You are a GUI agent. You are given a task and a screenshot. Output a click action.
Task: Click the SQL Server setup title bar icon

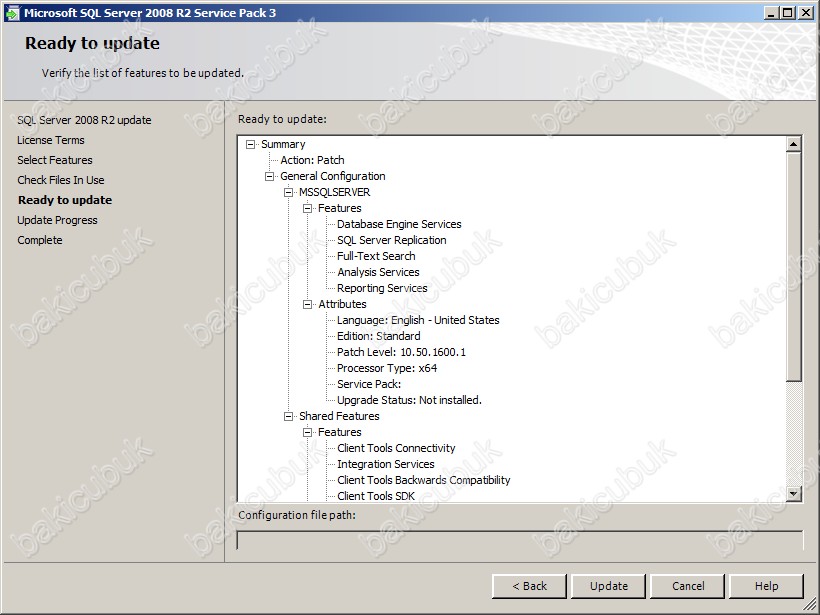pos(12,13)
